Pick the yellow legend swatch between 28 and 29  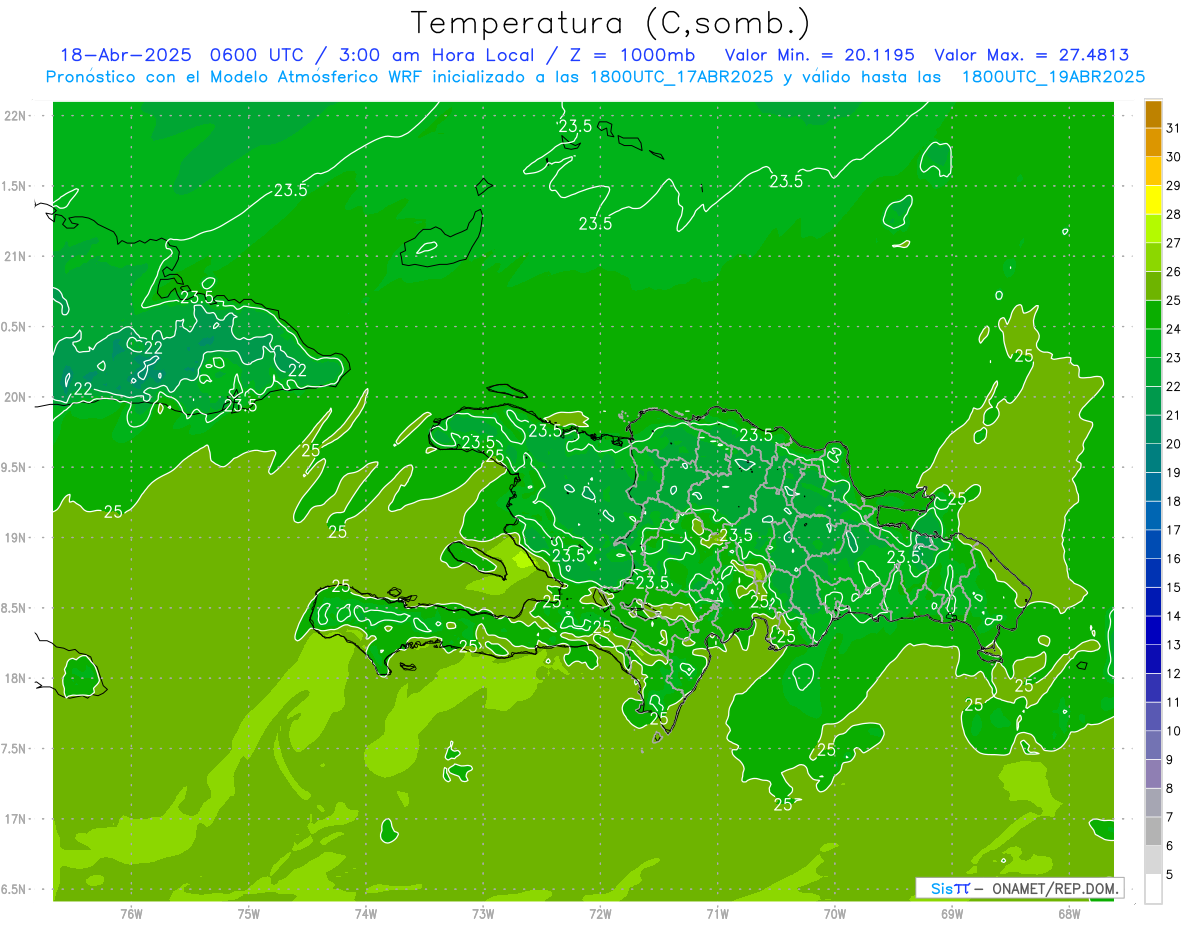[x=1153, y=200]
